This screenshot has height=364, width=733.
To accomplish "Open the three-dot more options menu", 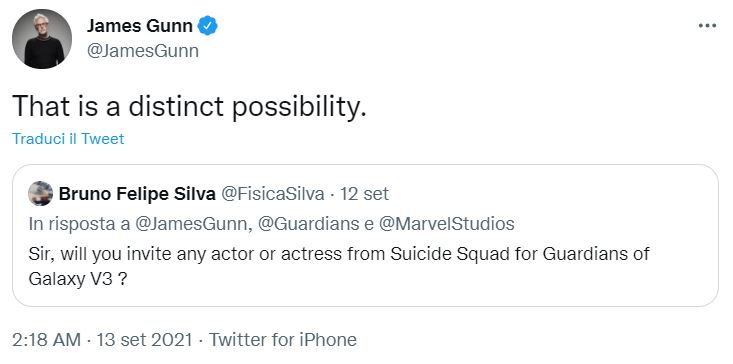I will [x=707, y=26].
